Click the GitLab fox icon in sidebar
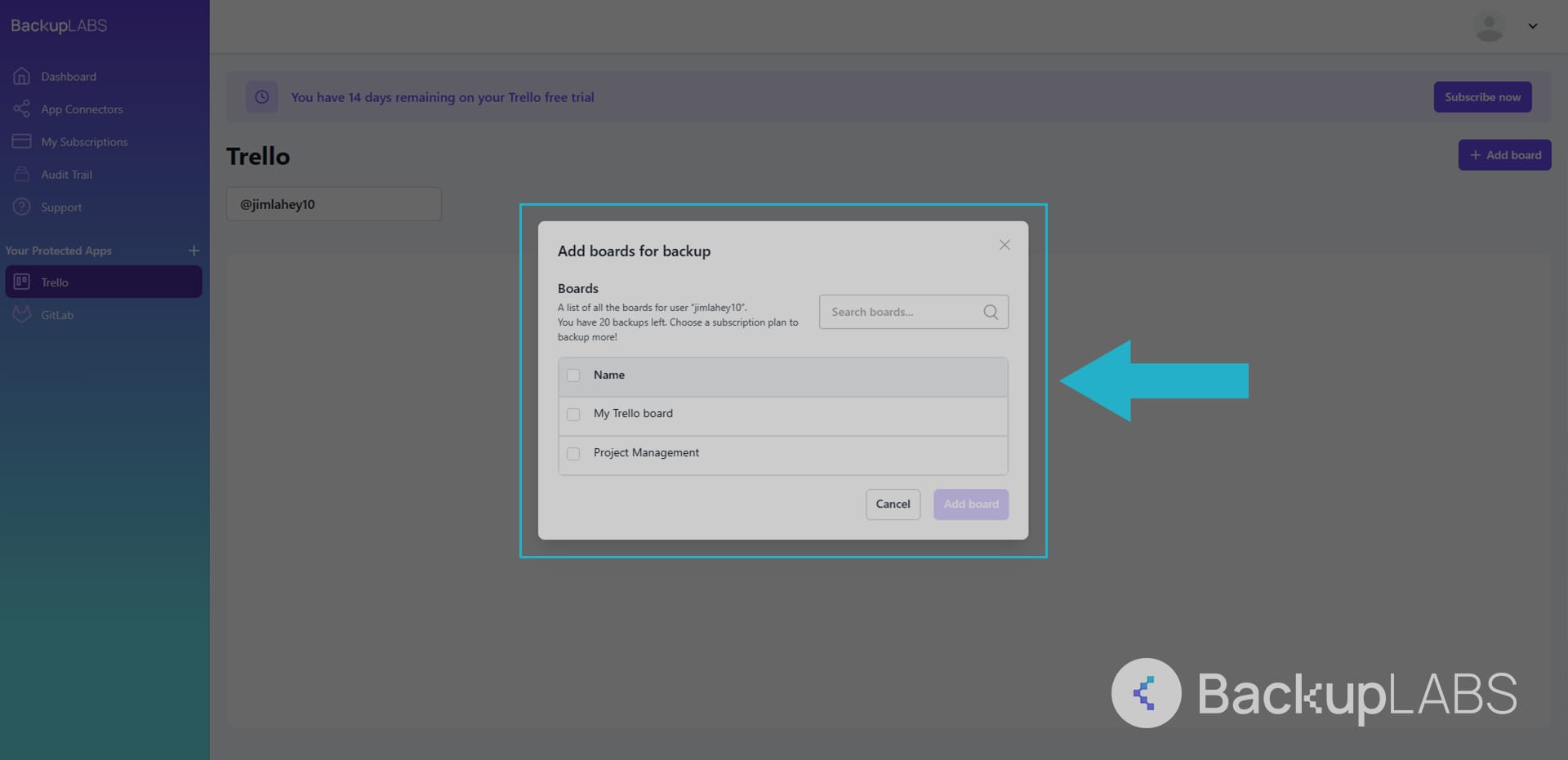 click(22, 314)
